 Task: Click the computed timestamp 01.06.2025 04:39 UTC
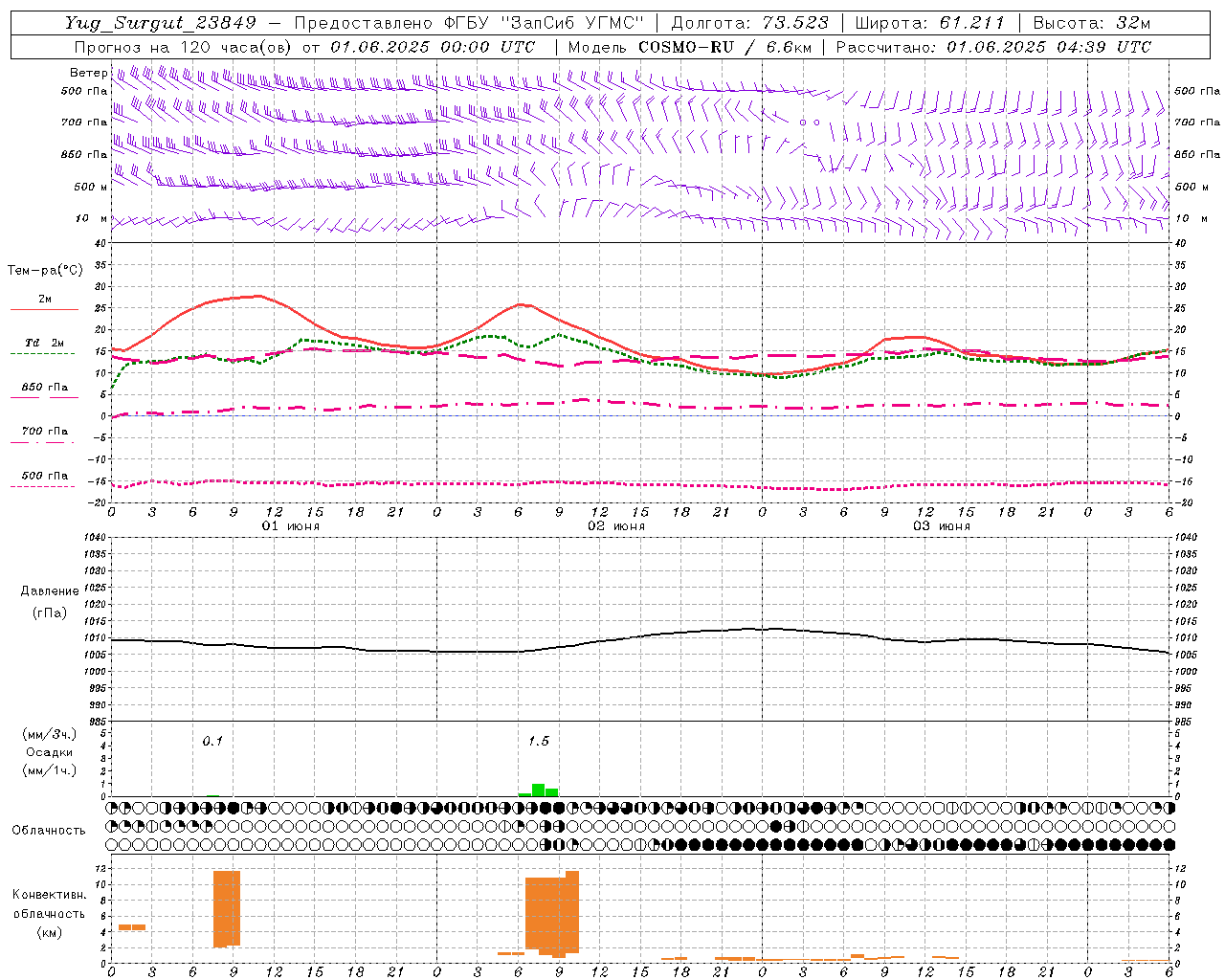[x=1049, y=47]
